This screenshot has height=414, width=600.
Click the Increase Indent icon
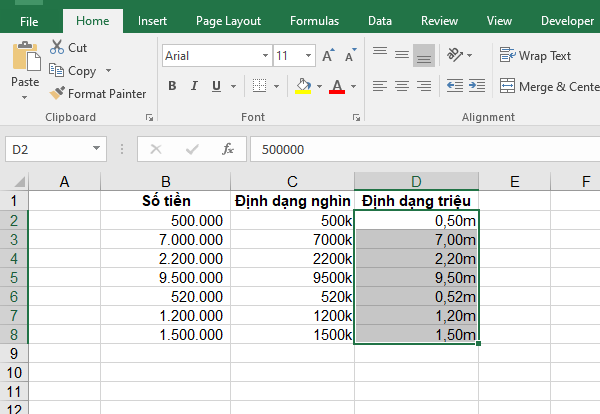(x=478, y=86)
